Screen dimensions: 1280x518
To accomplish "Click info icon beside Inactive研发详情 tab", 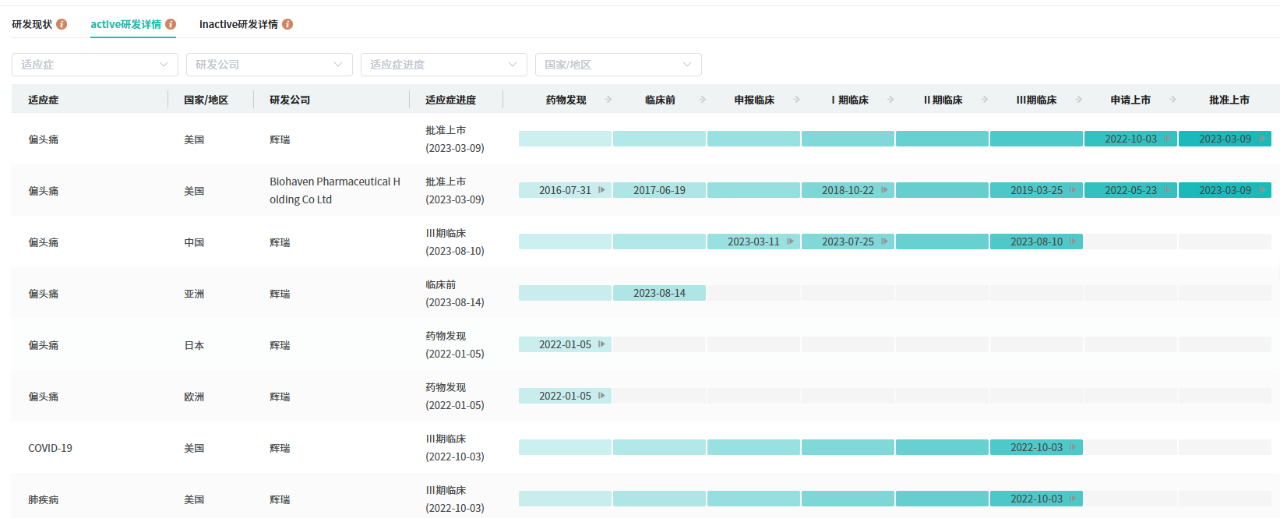I will [x=288, y=24].
